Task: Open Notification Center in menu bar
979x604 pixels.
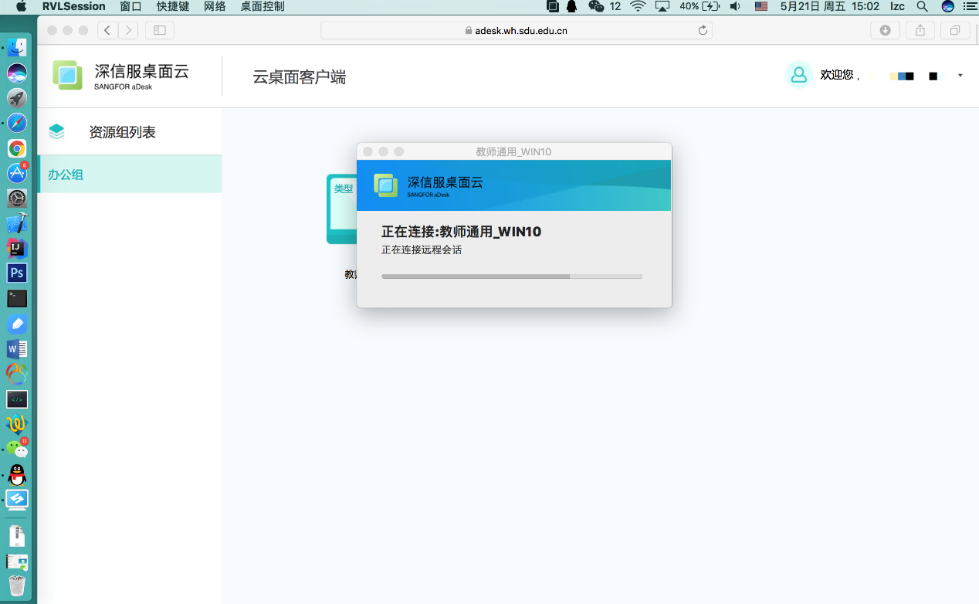Action: click(971, 6)
